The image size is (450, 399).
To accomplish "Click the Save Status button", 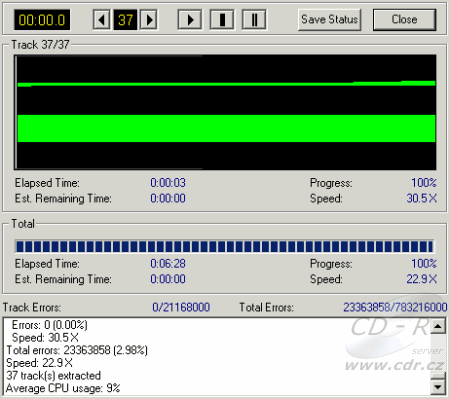I will [x=329, y=20].
